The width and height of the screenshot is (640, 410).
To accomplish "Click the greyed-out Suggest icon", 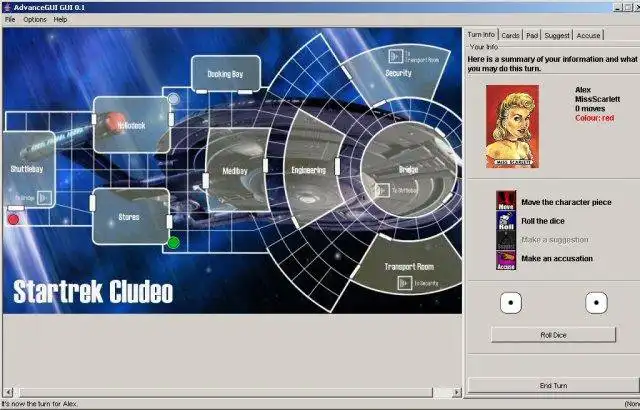I will tap(506, 240).
